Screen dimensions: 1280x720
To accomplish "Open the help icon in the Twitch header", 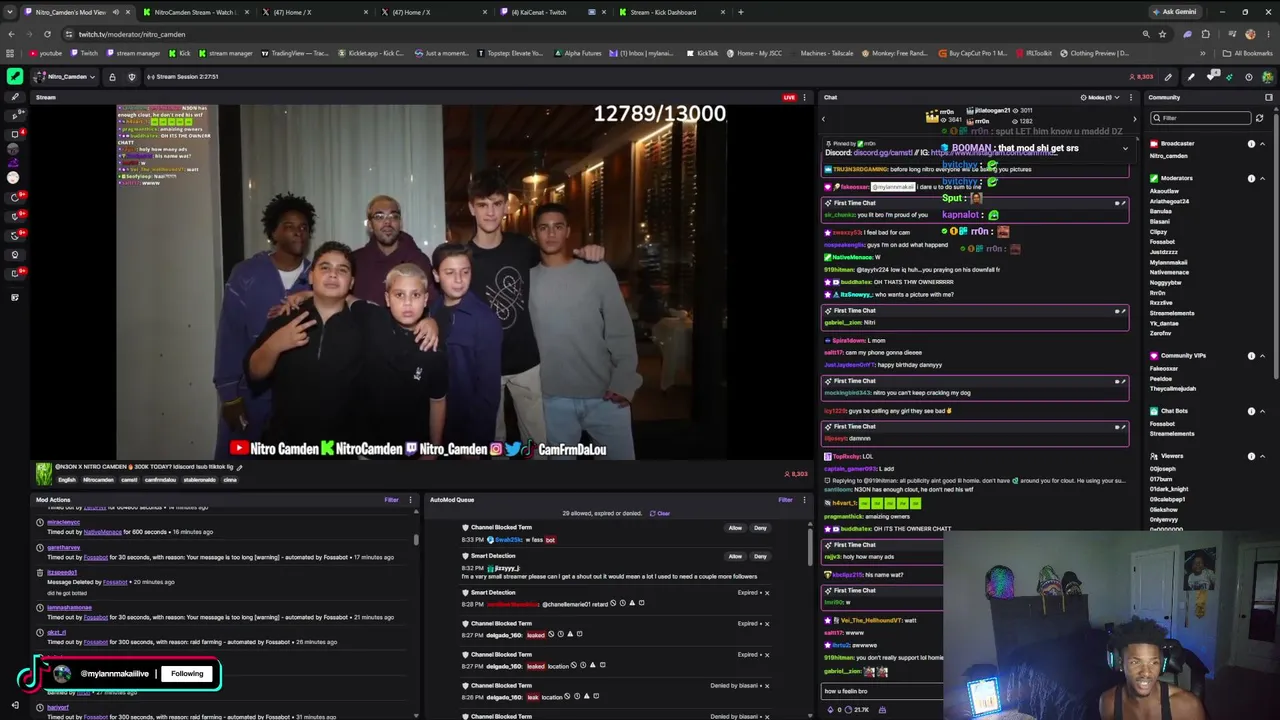I will click(x=1248, y=77).
